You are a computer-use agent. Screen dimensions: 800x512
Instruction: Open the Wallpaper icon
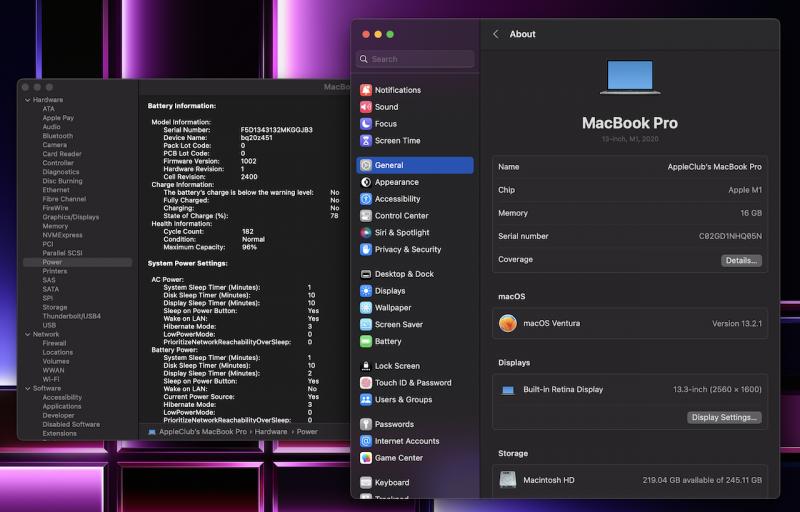[x=365, y=308]
